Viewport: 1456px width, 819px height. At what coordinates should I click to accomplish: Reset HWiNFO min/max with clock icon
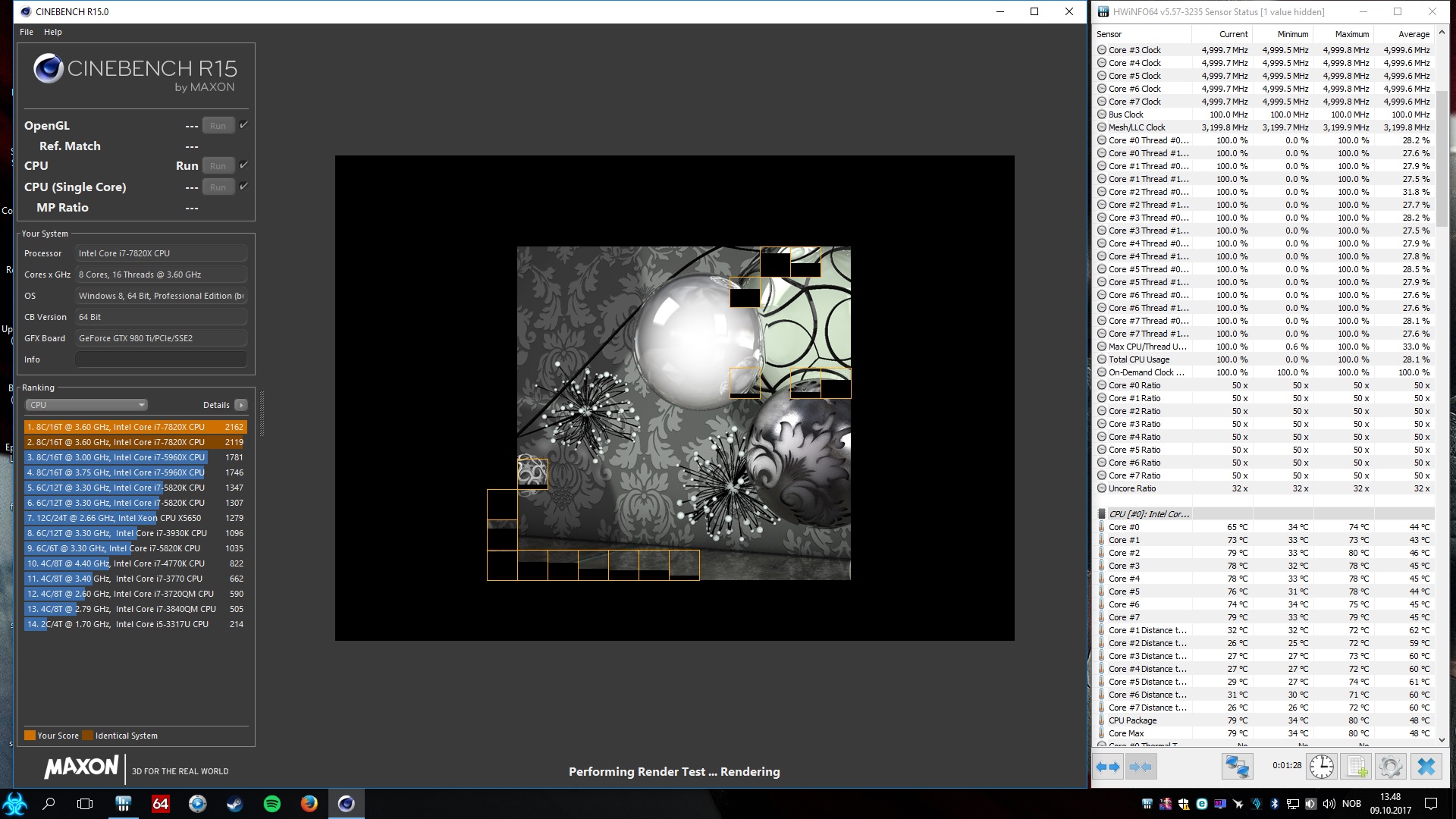coord(1322,767)
